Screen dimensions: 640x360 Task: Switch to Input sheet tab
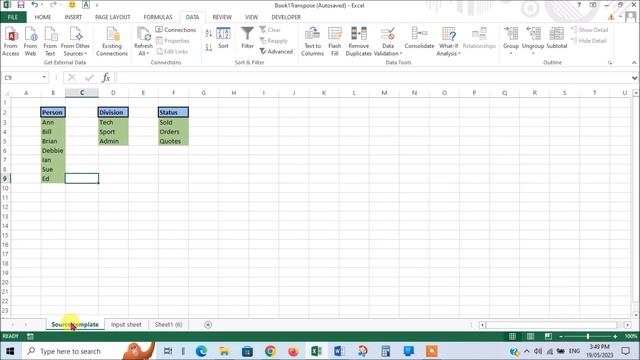coord(126,324)
